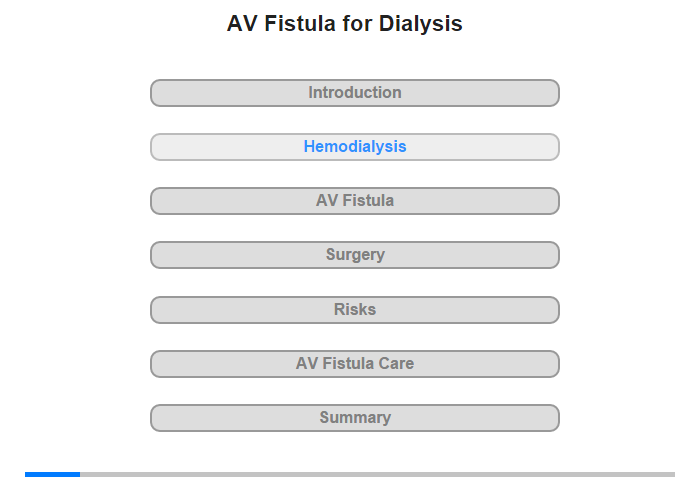Seek to the far right end of progress bar
The height and width of the screenshot is (480, 700).
pyautogui.click(x=673, y=474)
